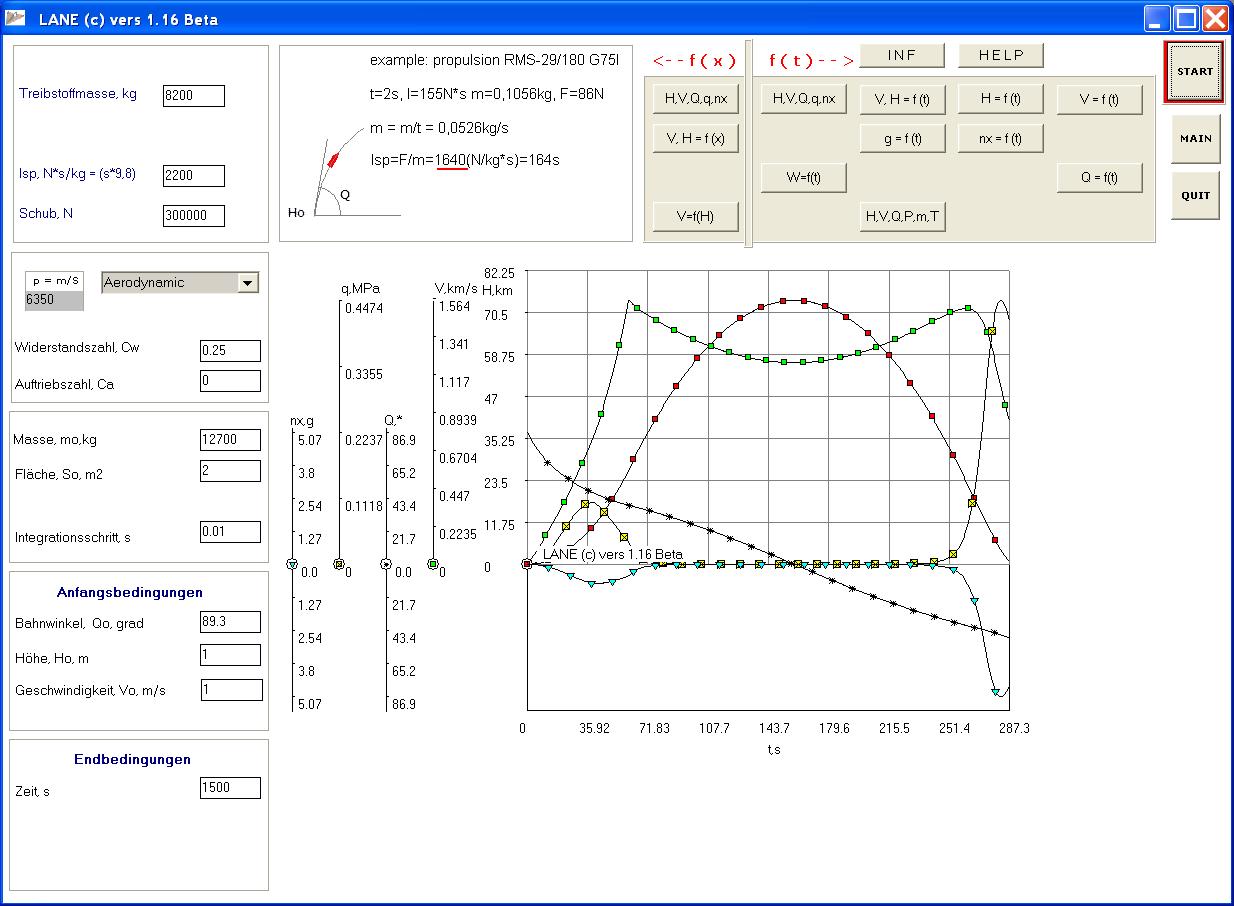Viewport: 1234px width, 906px height.
Task: Plot the V, H = f(x) graph
Action: [x=695, y=138]
